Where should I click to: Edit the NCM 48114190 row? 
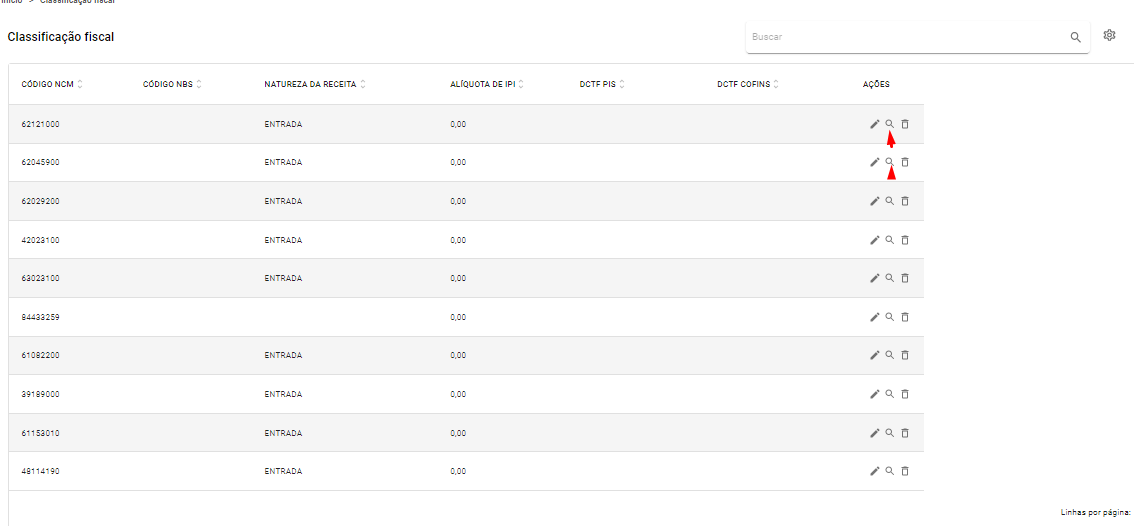pos(874,471)
